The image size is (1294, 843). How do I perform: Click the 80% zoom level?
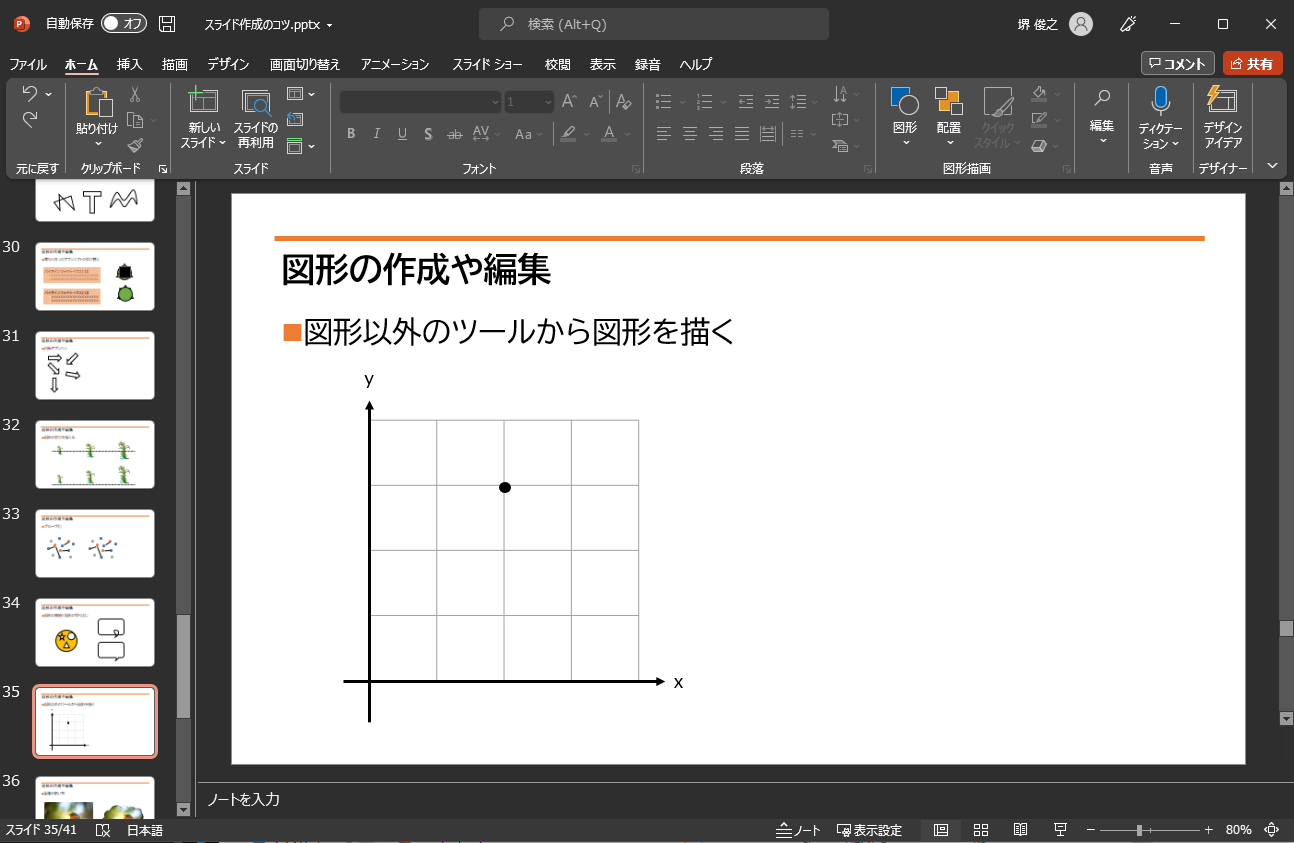1238,830
